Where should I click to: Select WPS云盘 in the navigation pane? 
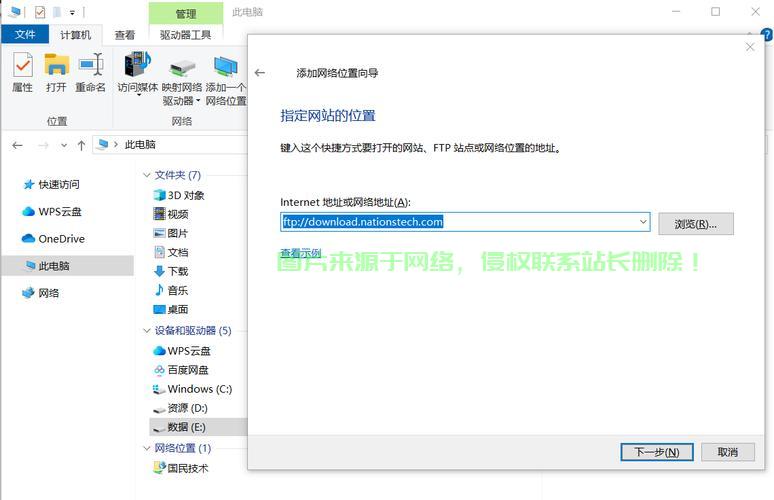59,212
